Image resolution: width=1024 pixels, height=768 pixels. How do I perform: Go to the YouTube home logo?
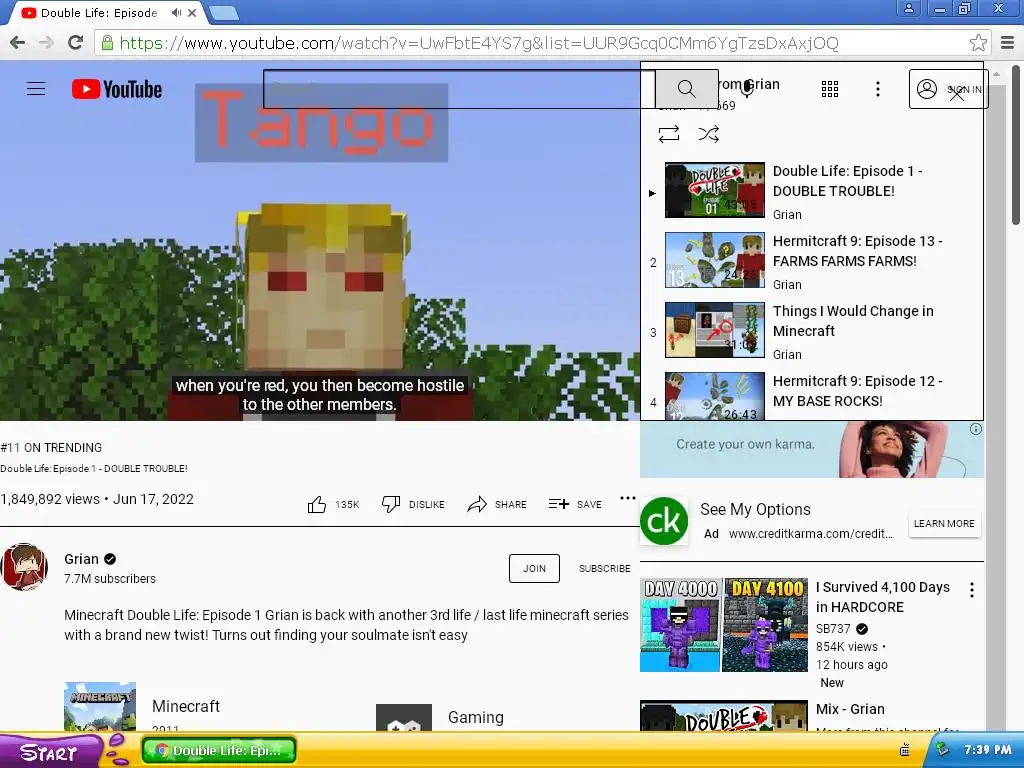pyautogui.click(x=117, y=89)
